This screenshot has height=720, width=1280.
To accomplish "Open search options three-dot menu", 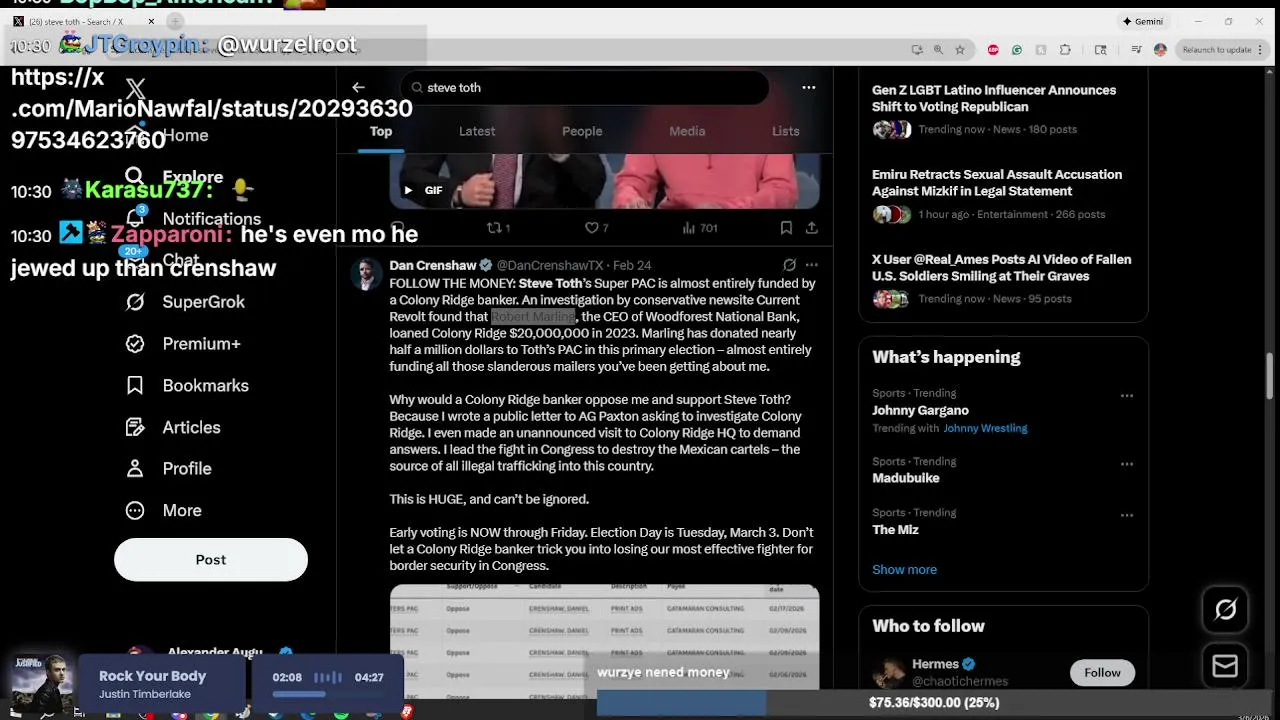I will click(808, 88).
